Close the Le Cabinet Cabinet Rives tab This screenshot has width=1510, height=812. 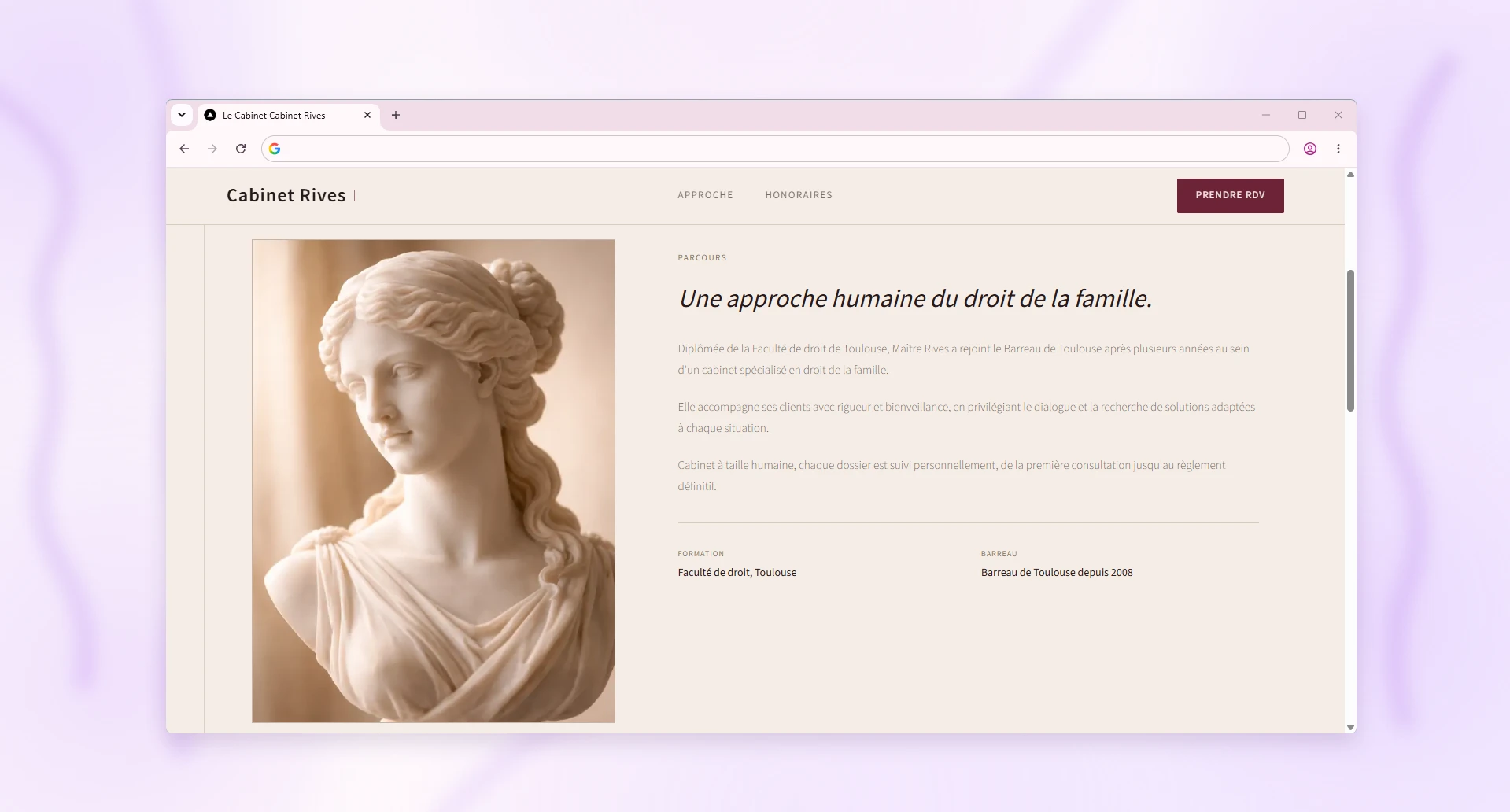pyautogui.click(x=367, y=115)
